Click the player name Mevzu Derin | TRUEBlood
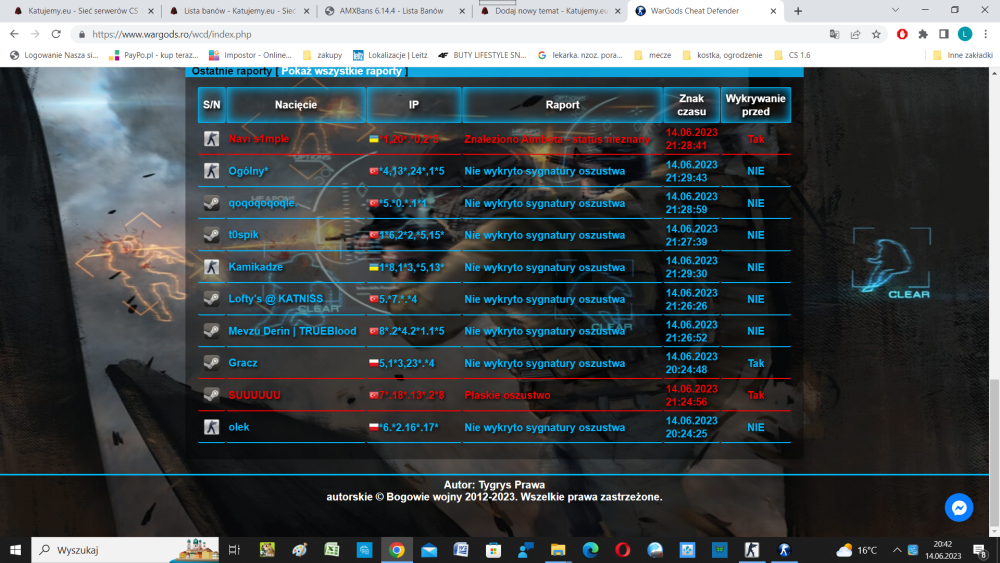 292,331
